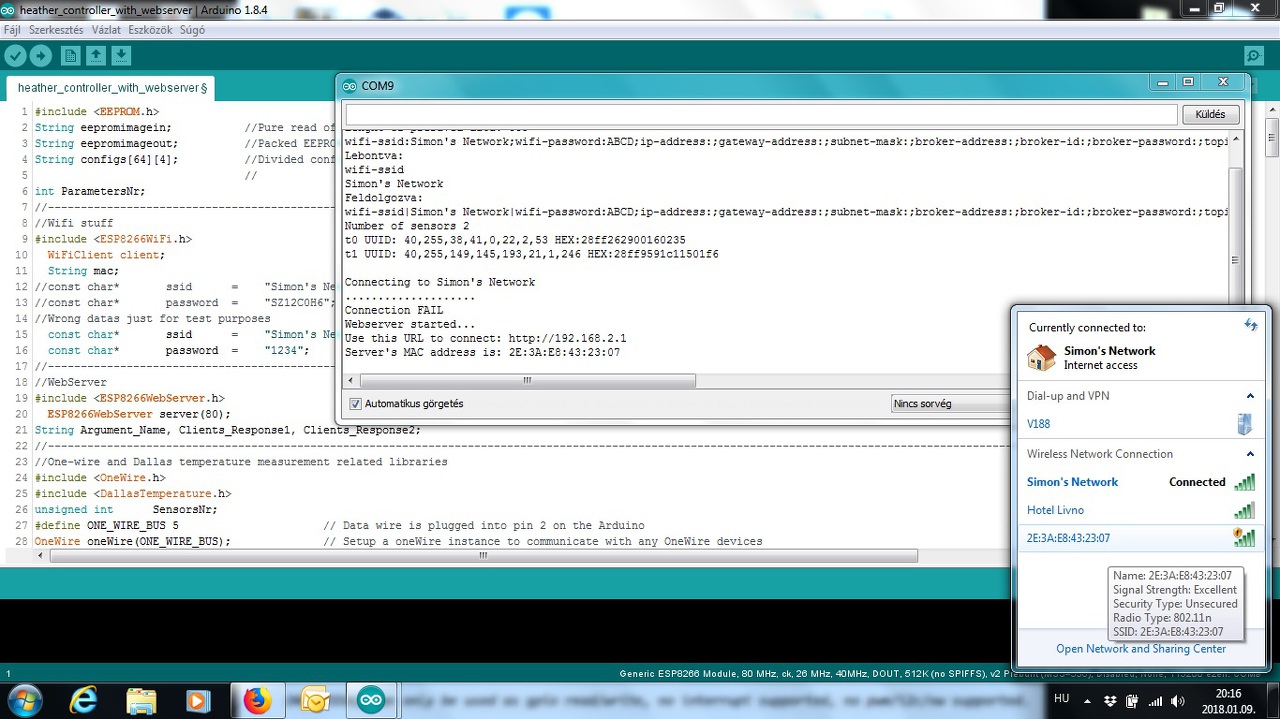This screenshot has height=719, width=1280.
Task: Switch to Firefox on the taskbar
Action: (257, 701)
